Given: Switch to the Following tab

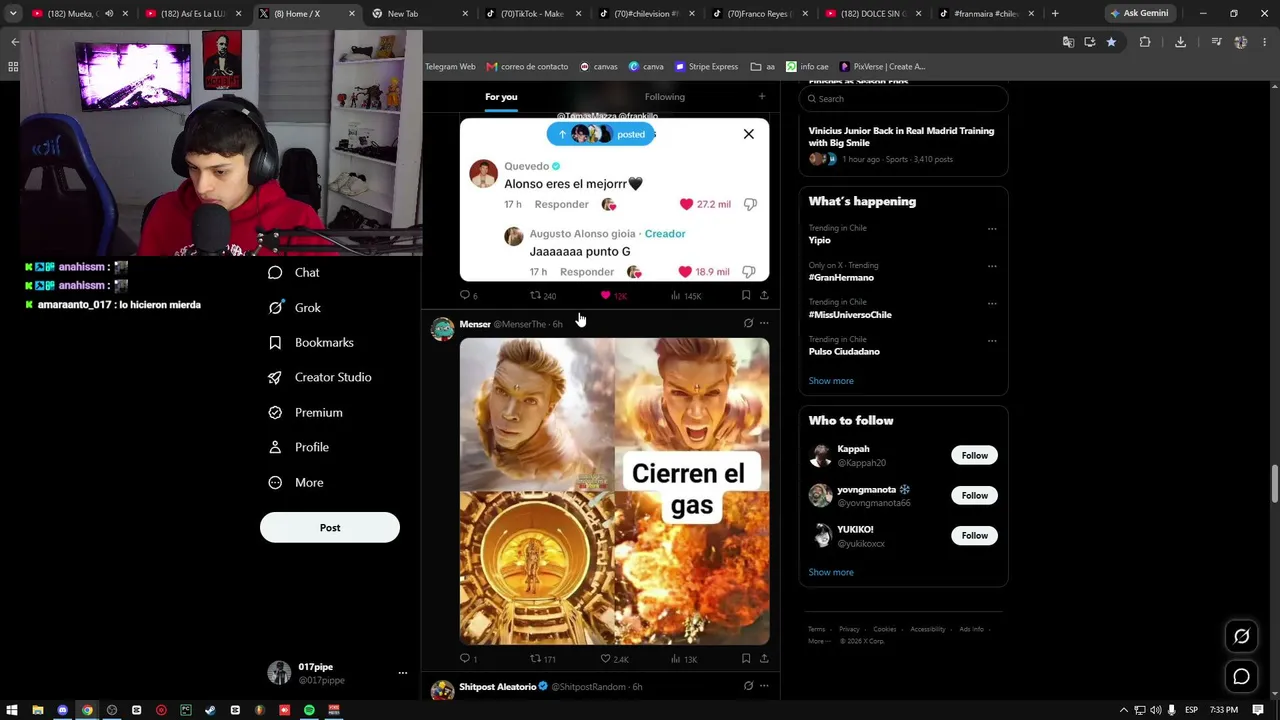Looking at the screenshot, I should (665, 97).
